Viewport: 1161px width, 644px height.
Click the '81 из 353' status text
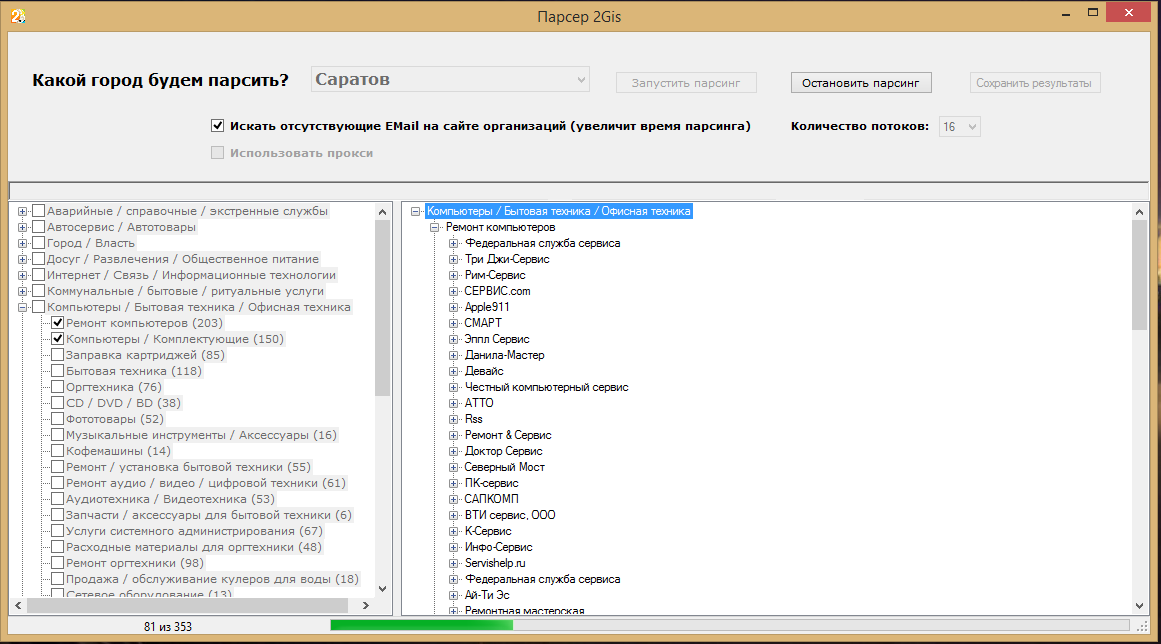coord(168,627)
